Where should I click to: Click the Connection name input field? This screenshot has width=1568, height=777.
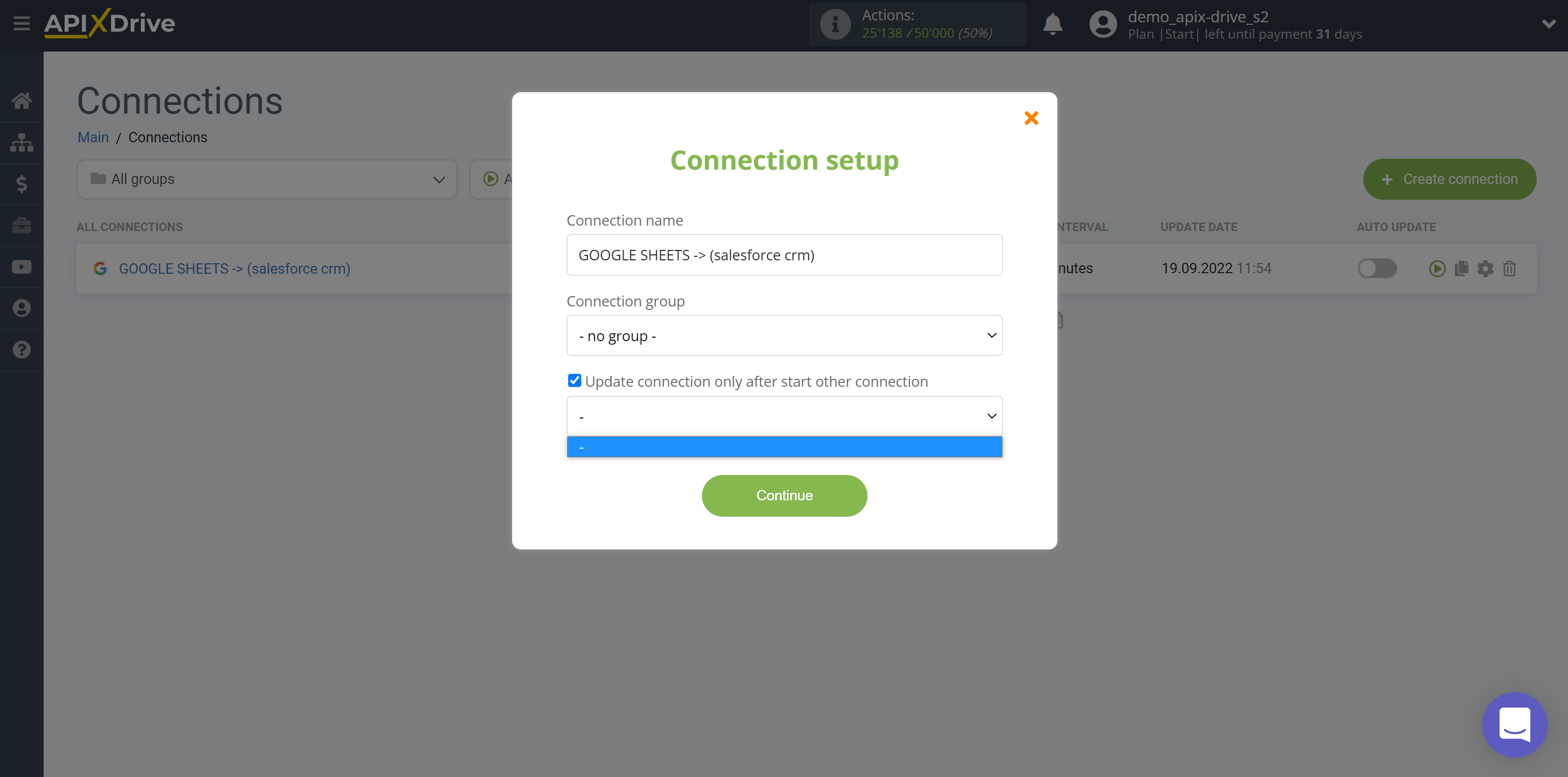click(x=784, y=255)
